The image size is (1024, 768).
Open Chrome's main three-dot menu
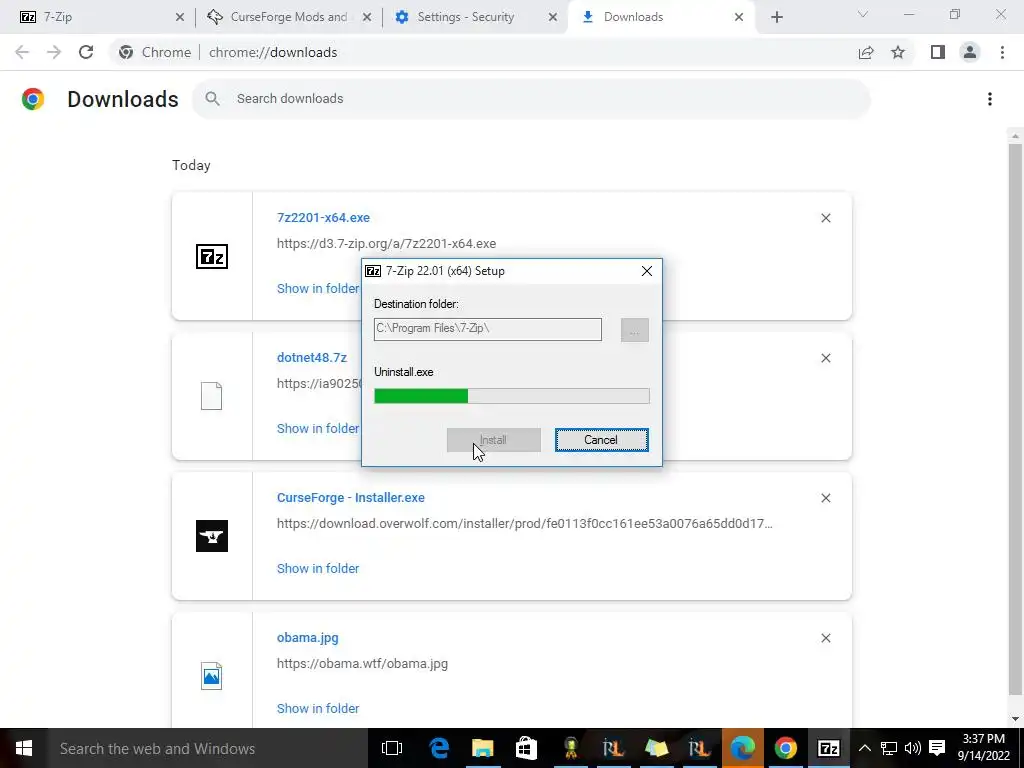1002,52
